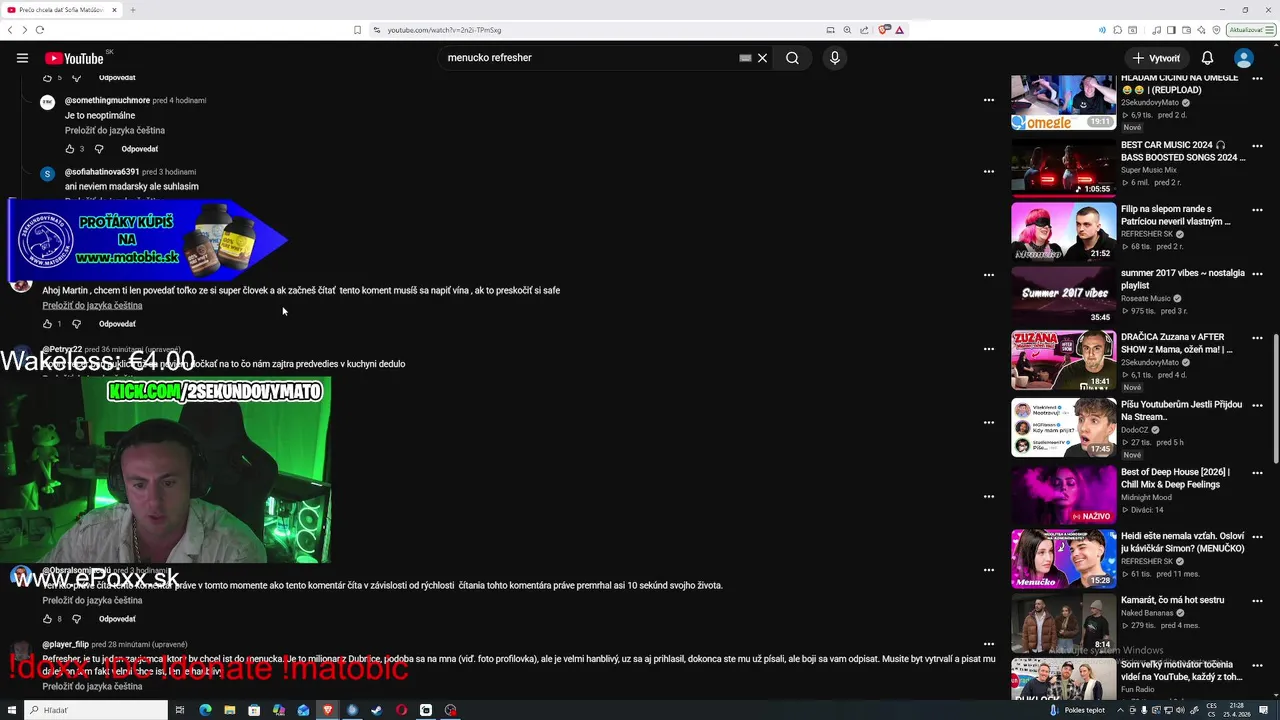Dislike the comment by @somethingmuchmore
This screenshot has width=1280, height=720.
(x=99, y=149)
